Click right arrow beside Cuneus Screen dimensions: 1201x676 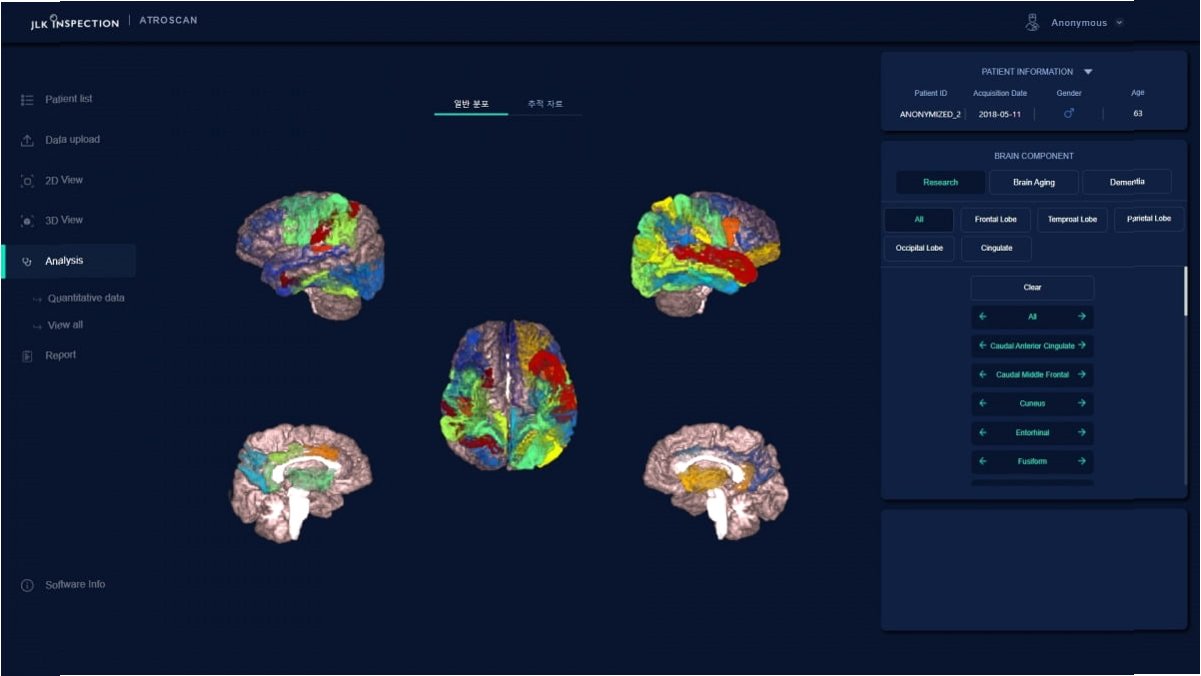[1082, 404]
